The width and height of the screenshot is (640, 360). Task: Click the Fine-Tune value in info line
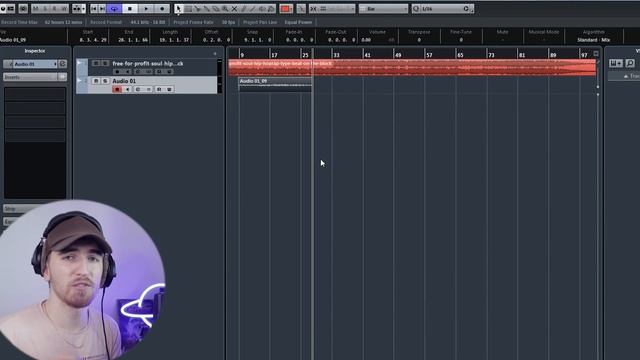click(x=461, y=40)
